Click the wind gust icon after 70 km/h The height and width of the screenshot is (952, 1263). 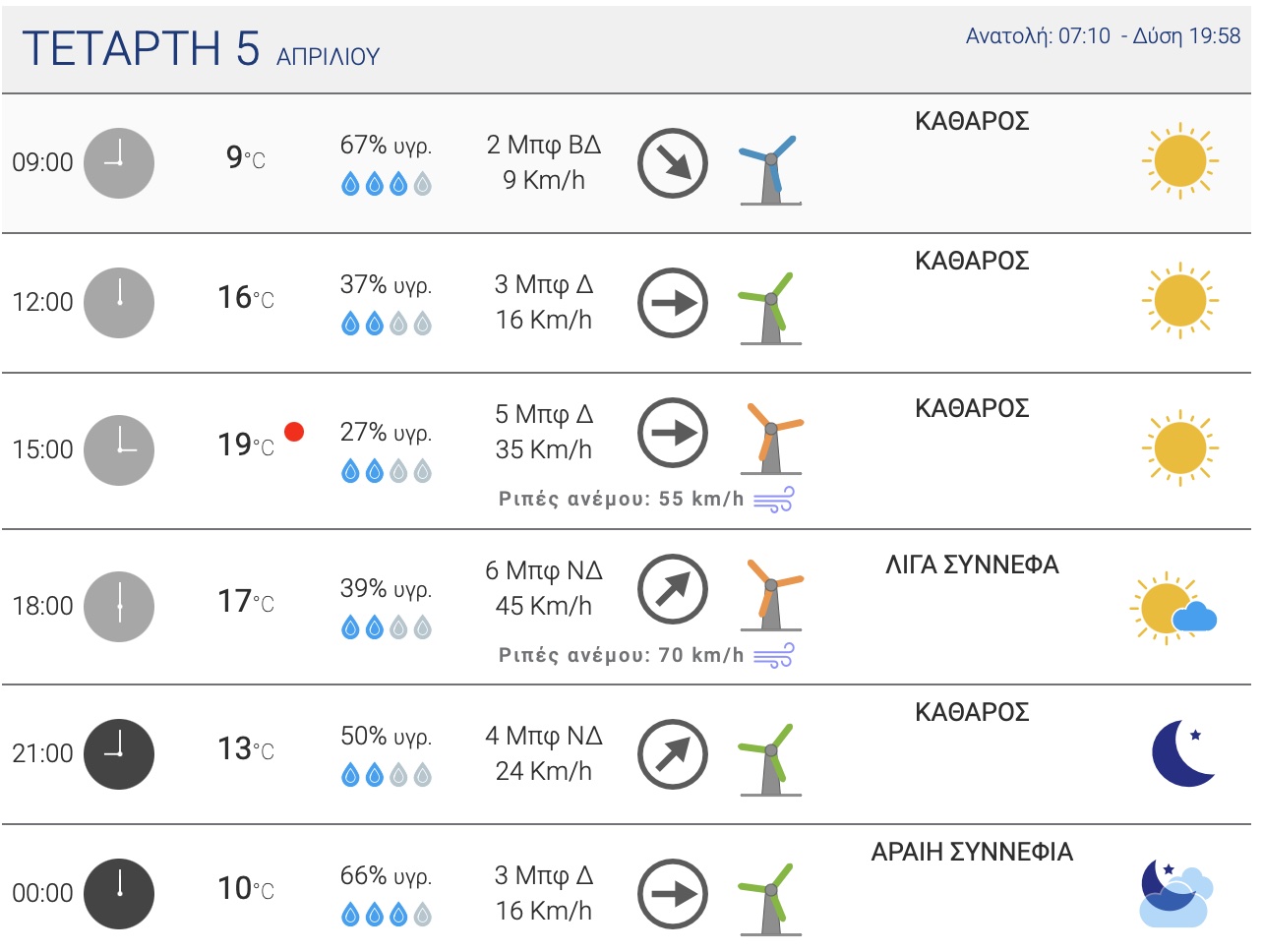774,656
